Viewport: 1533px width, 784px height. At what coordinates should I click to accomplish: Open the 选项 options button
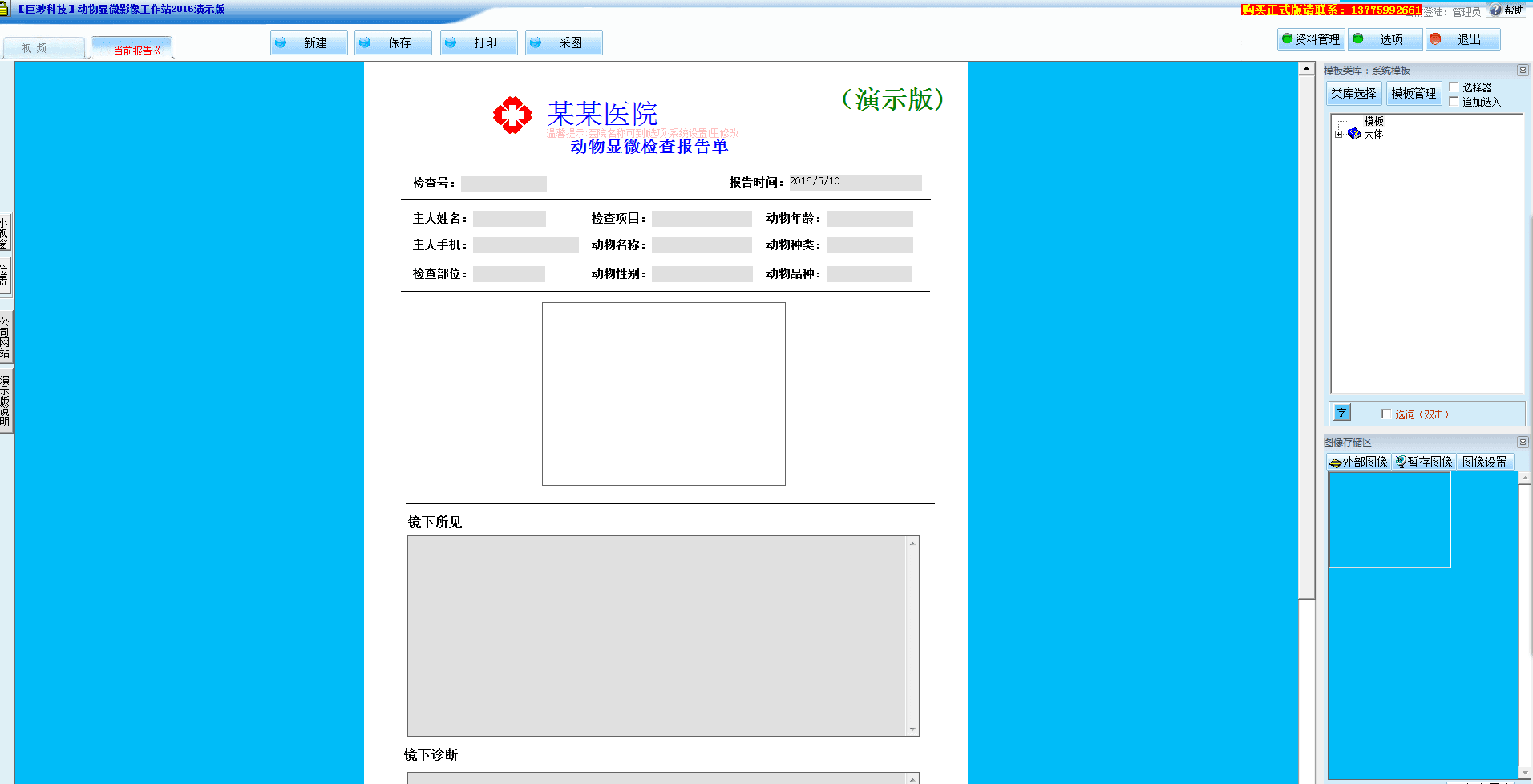(x=1385, y=39)
